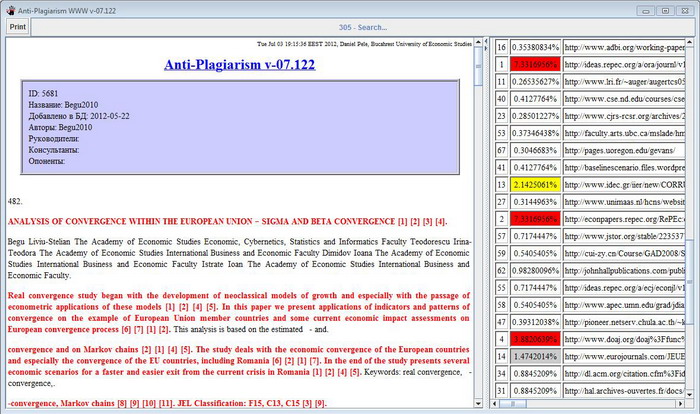This screenshot has width=700, height=414.
Task: Click the Print button
Action: [18, 27]
